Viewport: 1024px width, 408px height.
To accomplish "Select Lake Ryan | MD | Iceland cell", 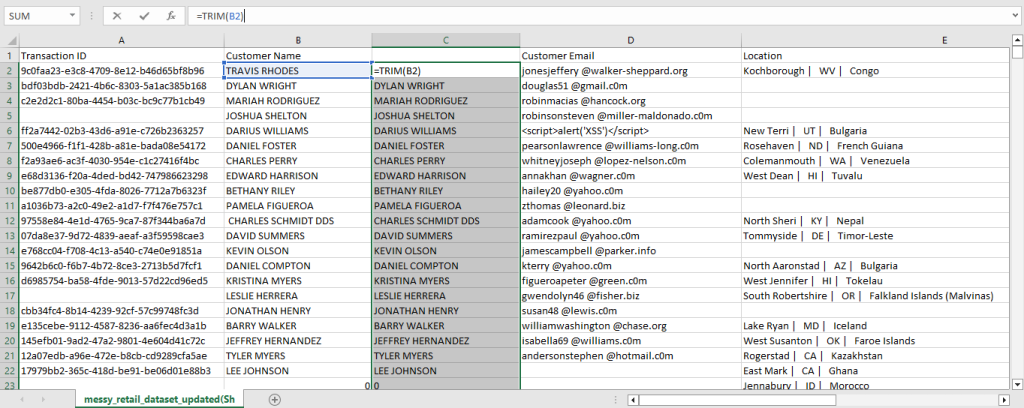I will tap(875, 326).
